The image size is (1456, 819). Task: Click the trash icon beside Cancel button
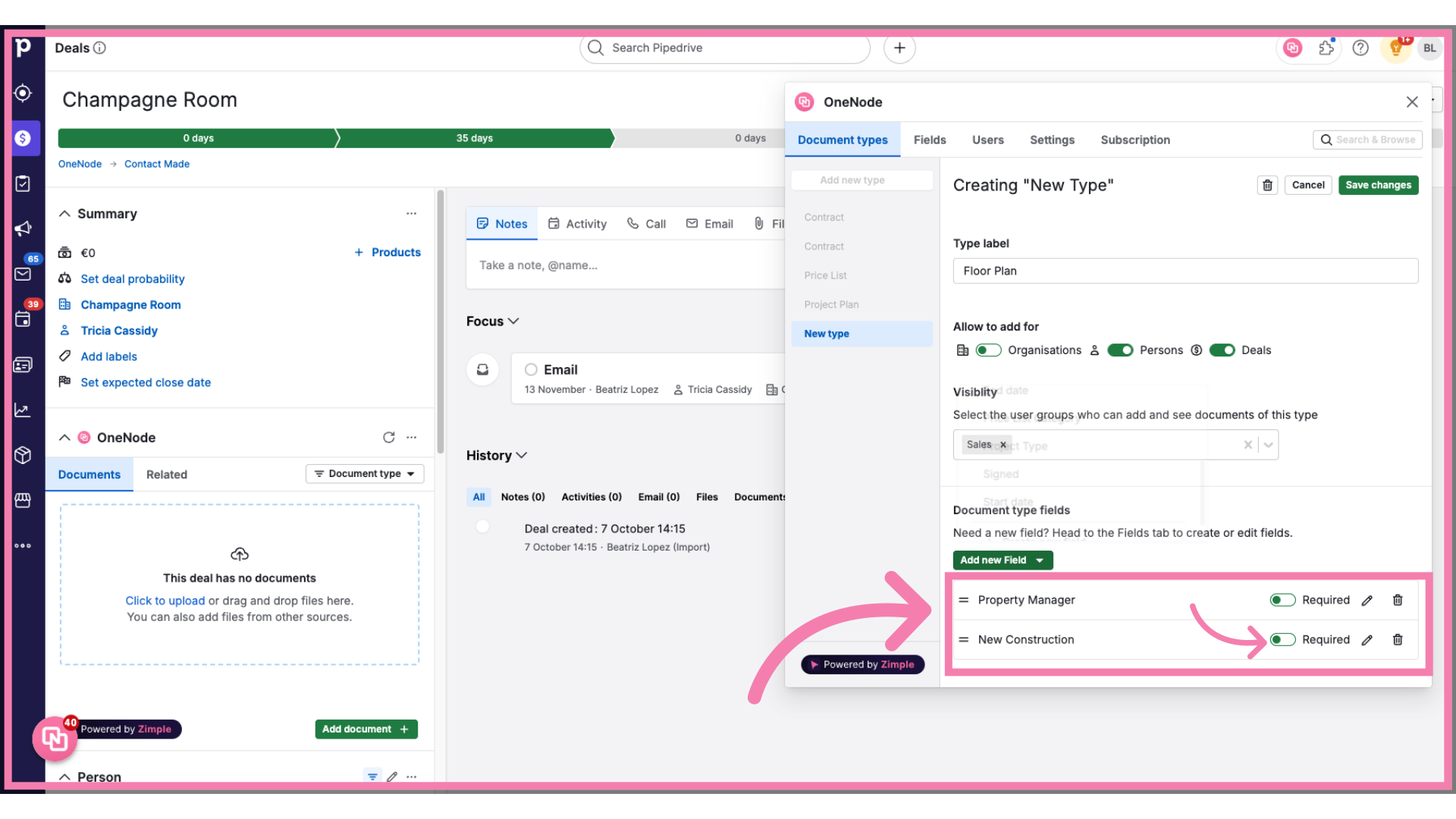1267,185
